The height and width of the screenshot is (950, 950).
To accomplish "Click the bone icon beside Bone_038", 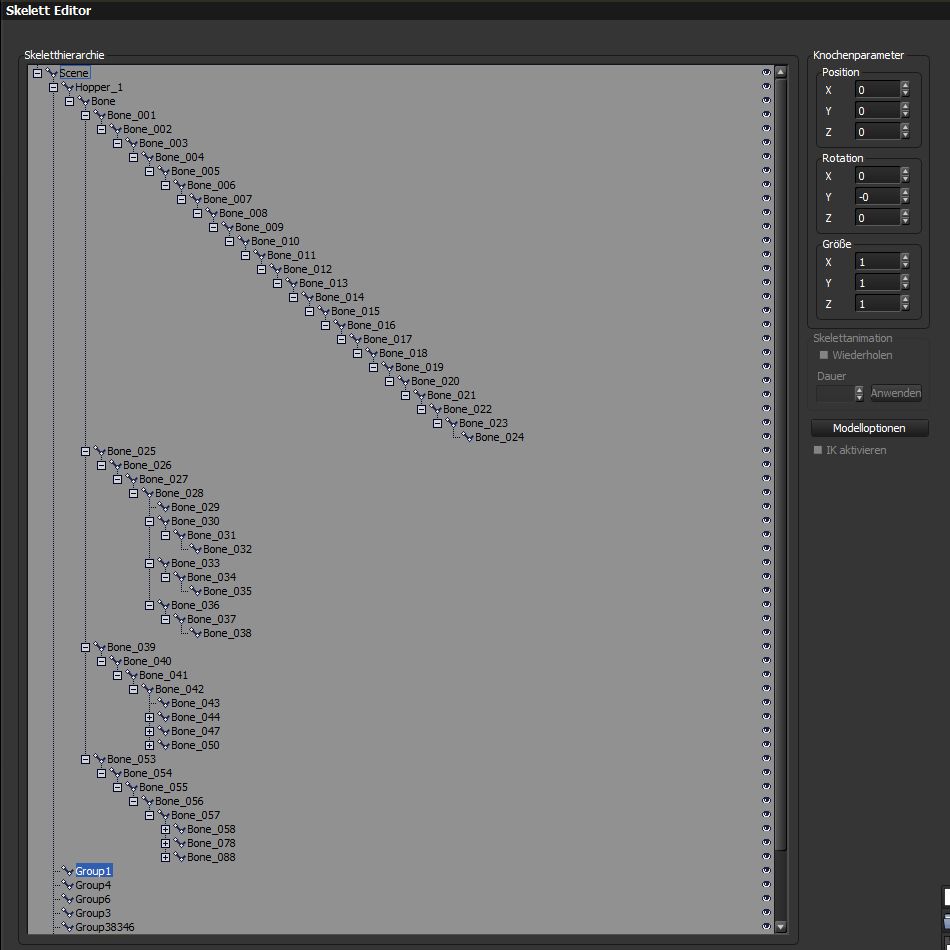I will [196, 633].
